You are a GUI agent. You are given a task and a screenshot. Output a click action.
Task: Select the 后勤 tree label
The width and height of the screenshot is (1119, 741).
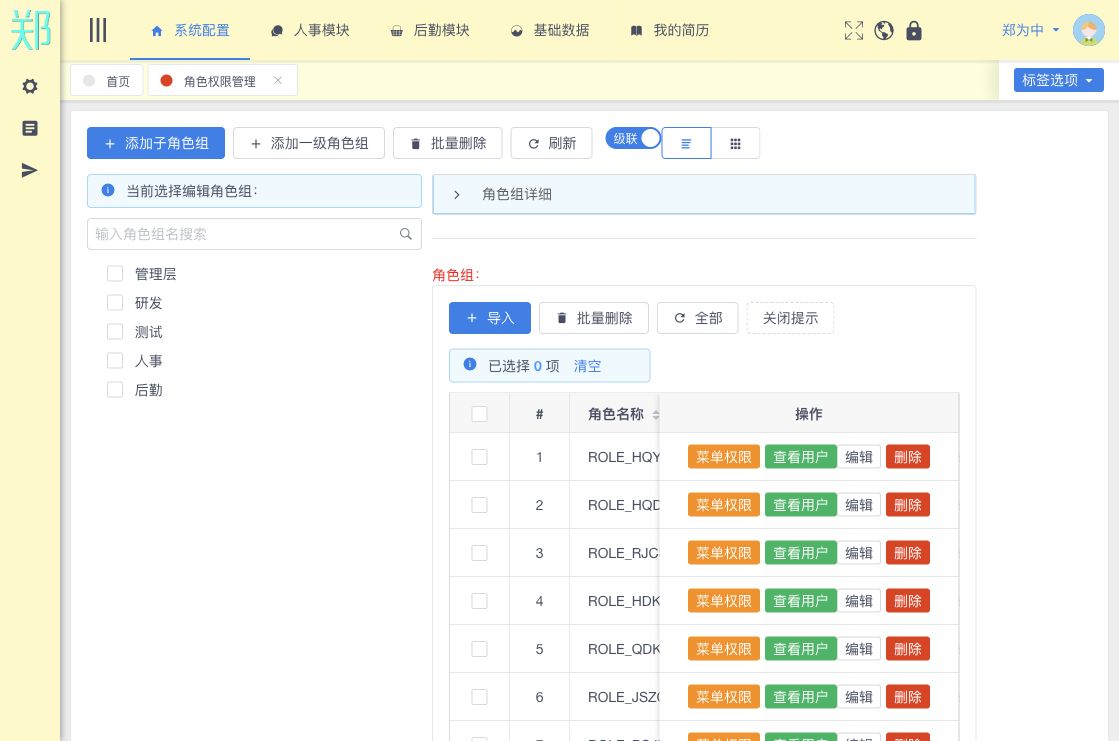[148, 390]
